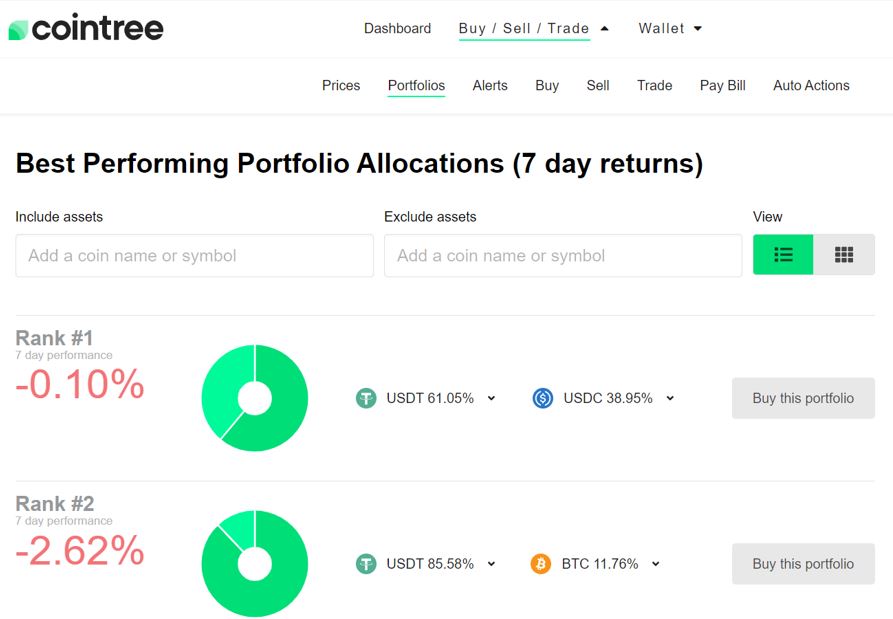893x619 pixels.
Task: Buy the Rank #1 portfolio
Action: point(803,398)
